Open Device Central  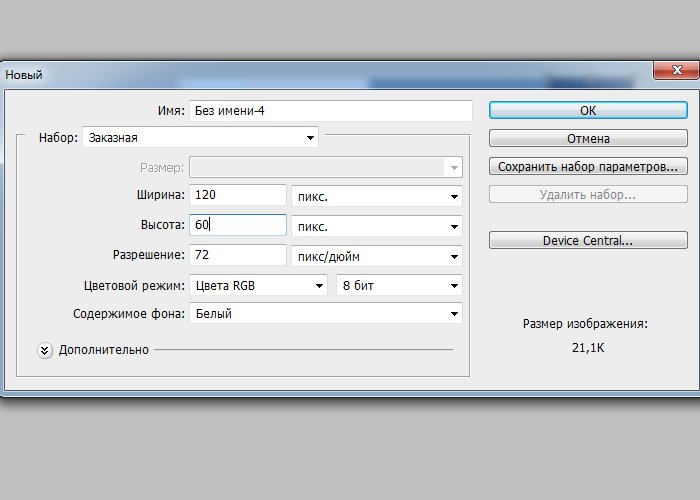click(588, 241)
